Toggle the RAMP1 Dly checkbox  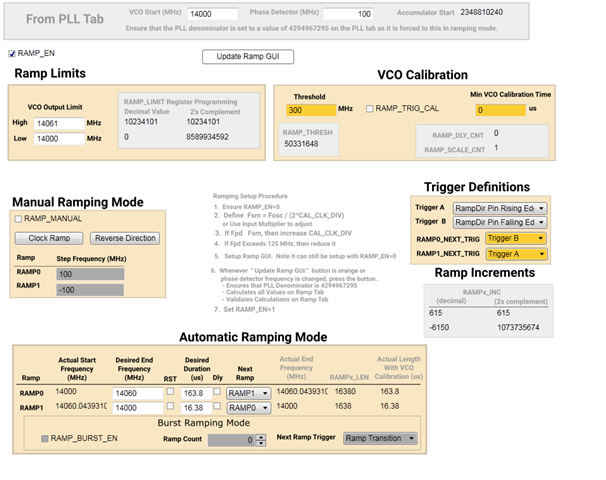point(217,406)
